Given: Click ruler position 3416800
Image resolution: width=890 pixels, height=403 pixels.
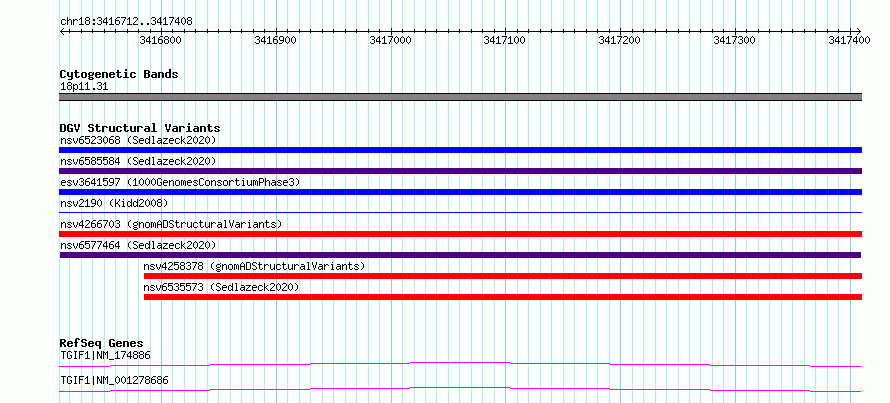Looking at the screenshot, I should (162, 40).
